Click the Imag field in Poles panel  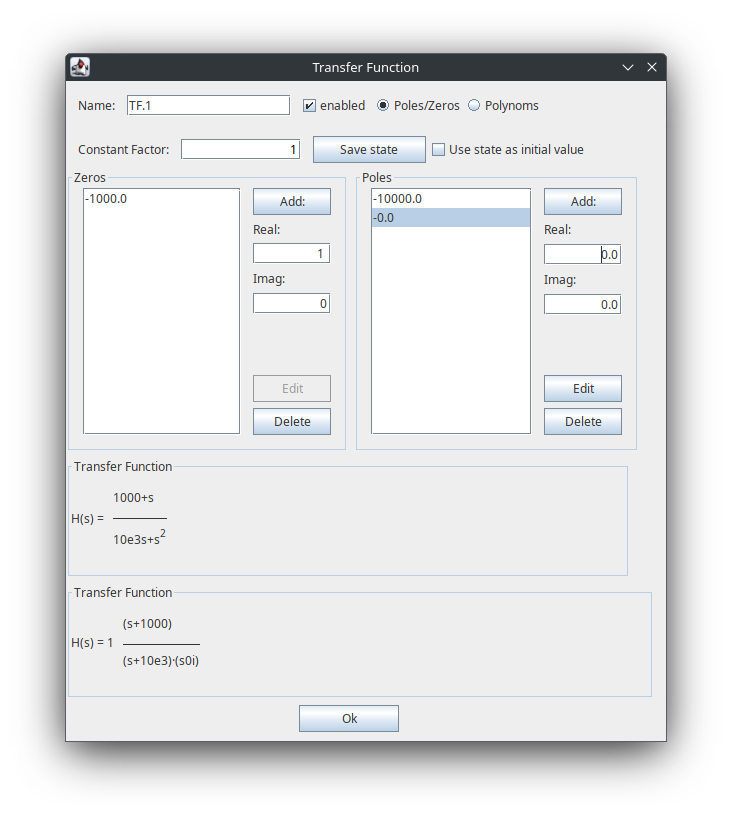point(583,305)
